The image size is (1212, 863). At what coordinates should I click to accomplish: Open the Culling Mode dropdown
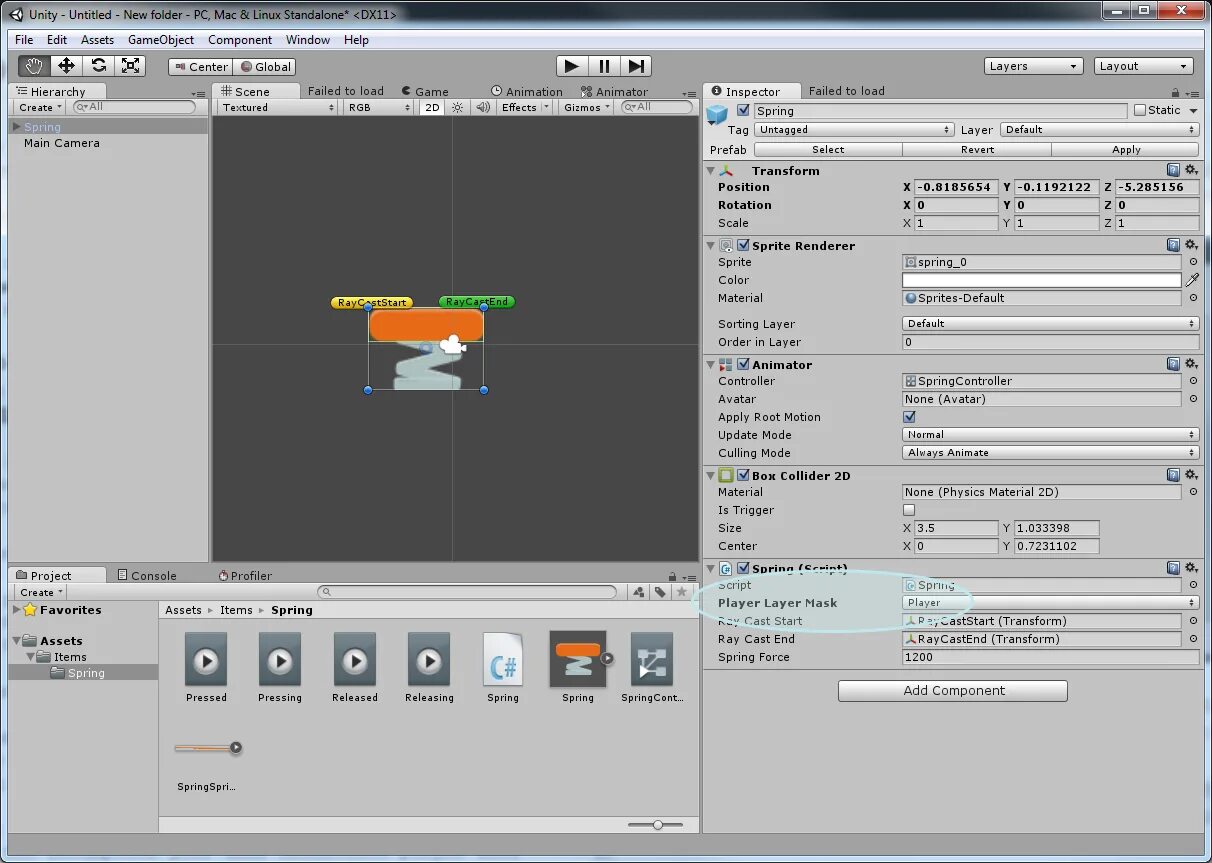point(1050,453)
